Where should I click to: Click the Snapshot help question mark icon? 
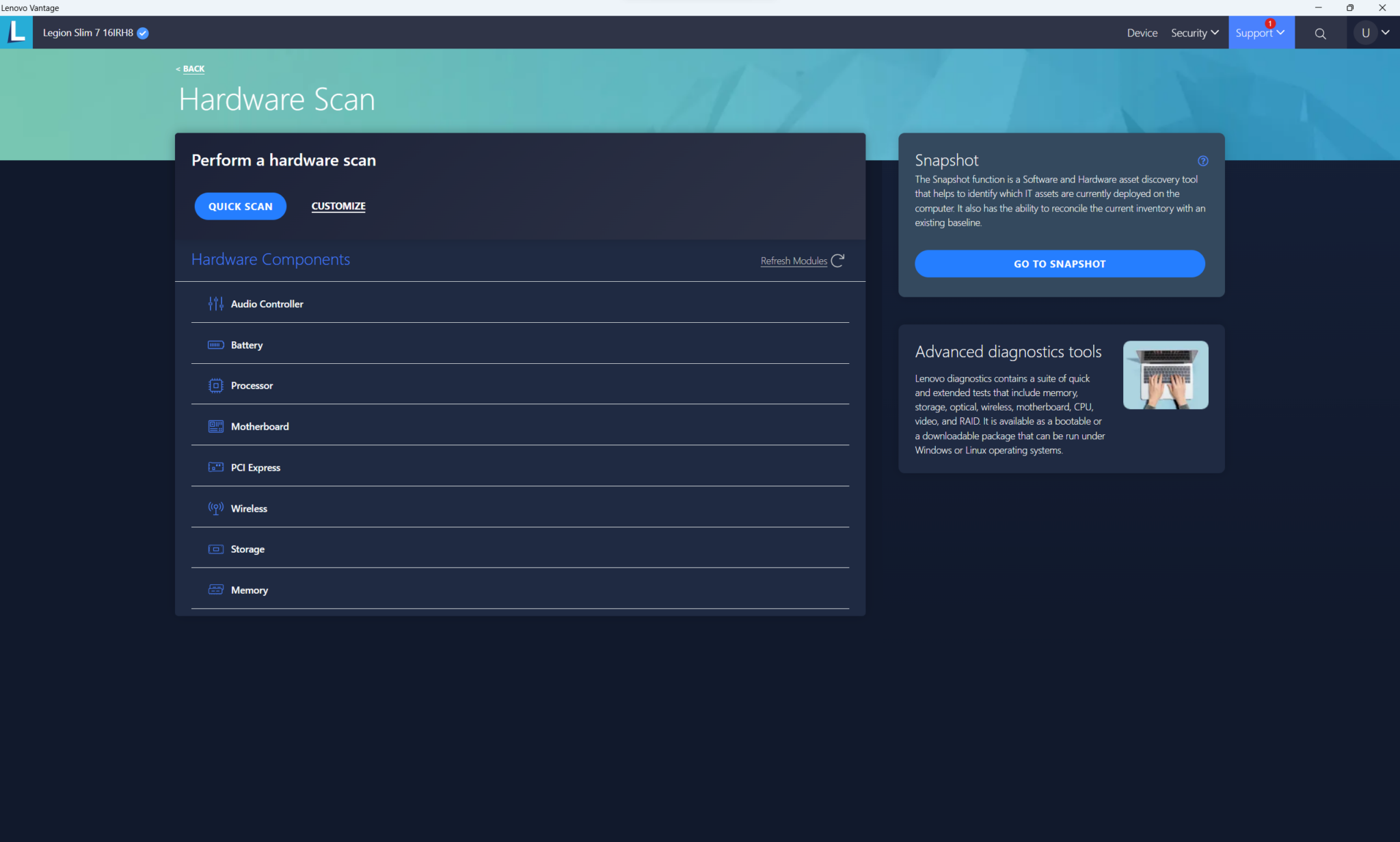(1202, 161)
